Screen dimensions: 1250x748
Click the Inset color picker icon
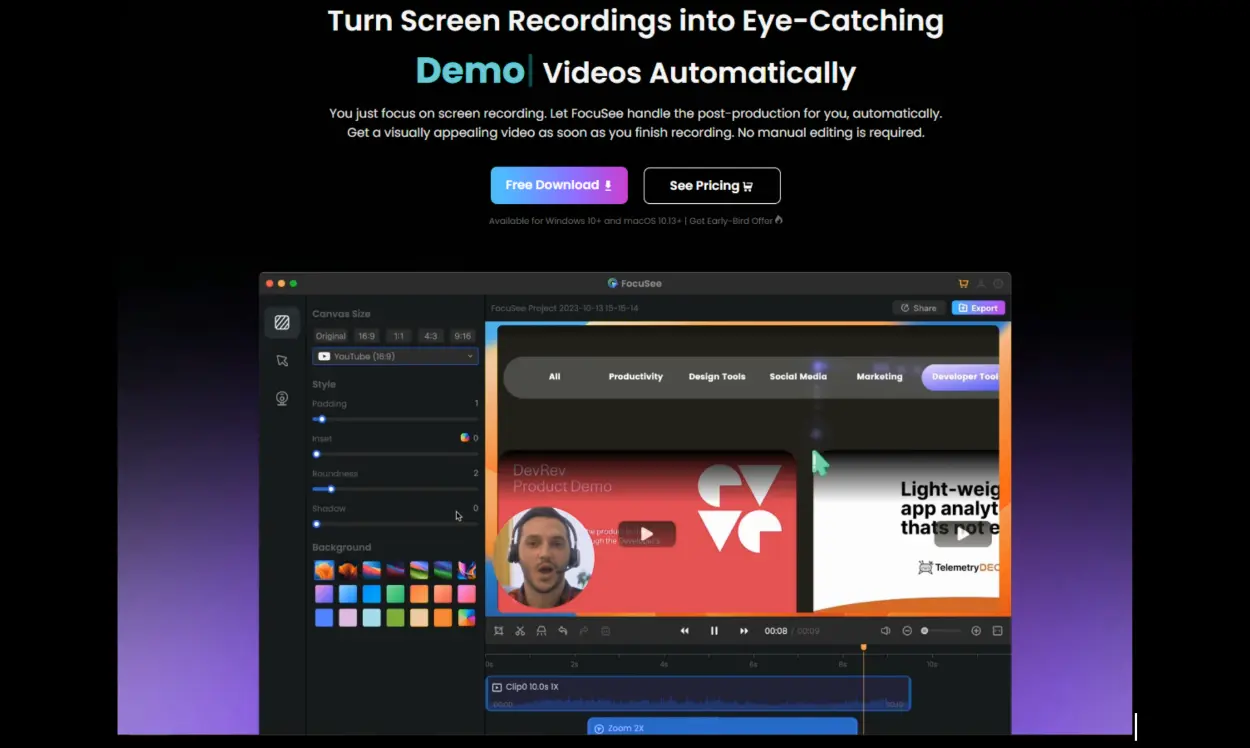point(465,438)
